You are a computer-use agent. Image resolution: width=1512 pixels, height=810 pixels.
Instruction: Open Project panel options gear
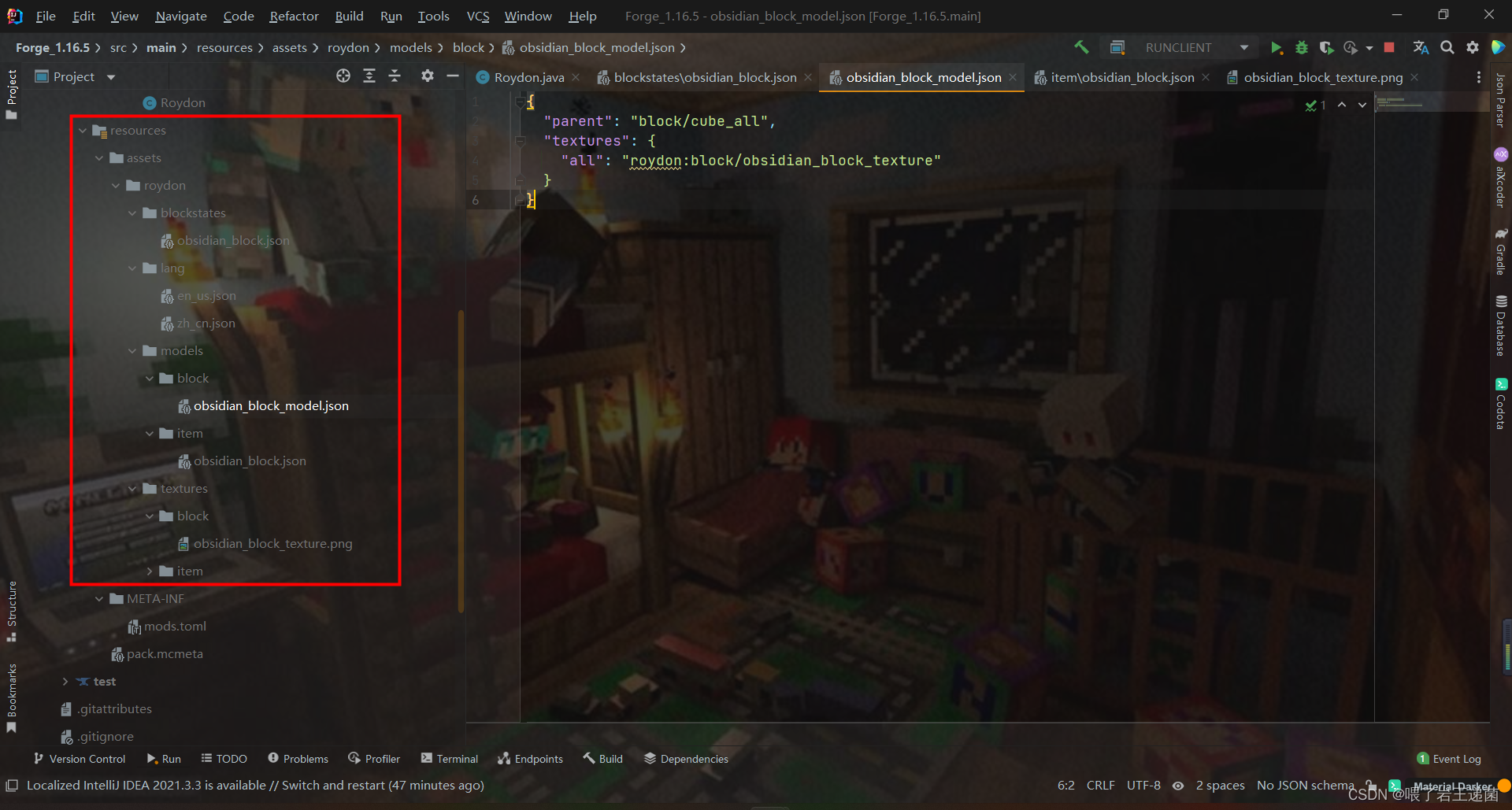[x=427, y=76]
